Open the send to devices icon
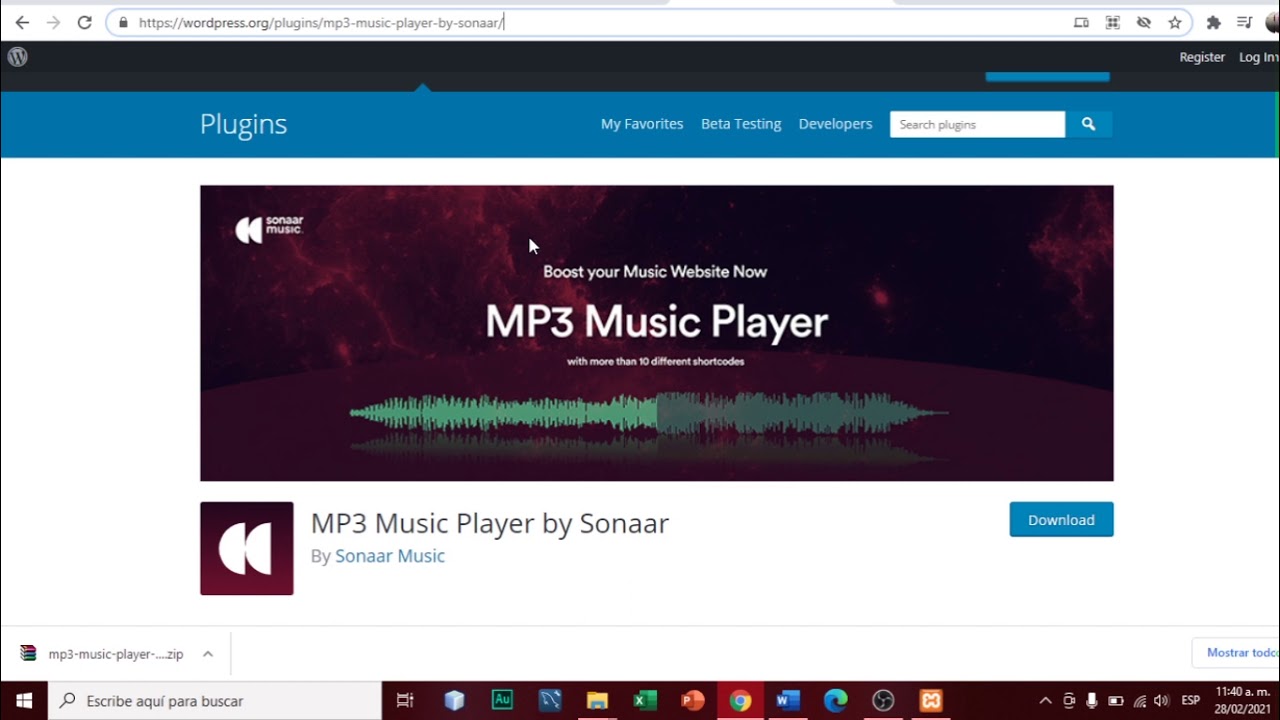 point(1081,22)
